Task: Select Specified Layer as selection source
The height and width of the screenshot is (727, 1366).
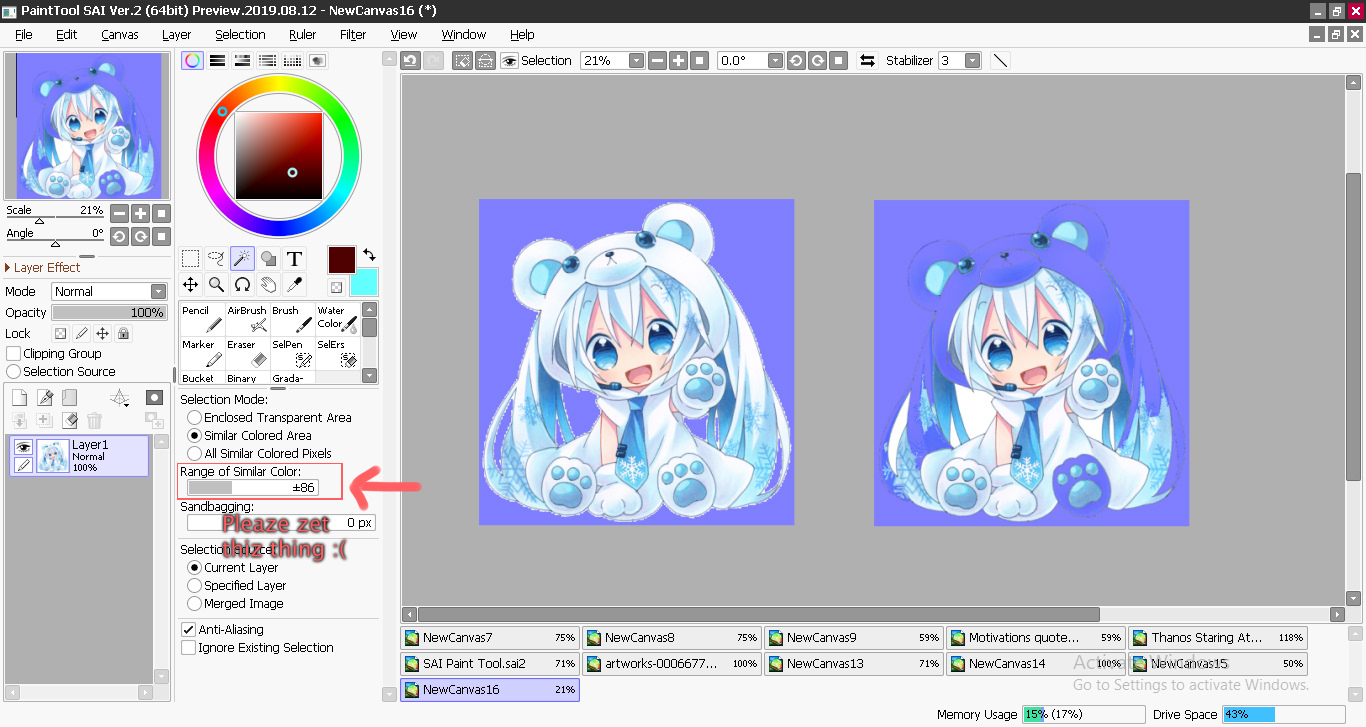Action: (x=194, y=585)
